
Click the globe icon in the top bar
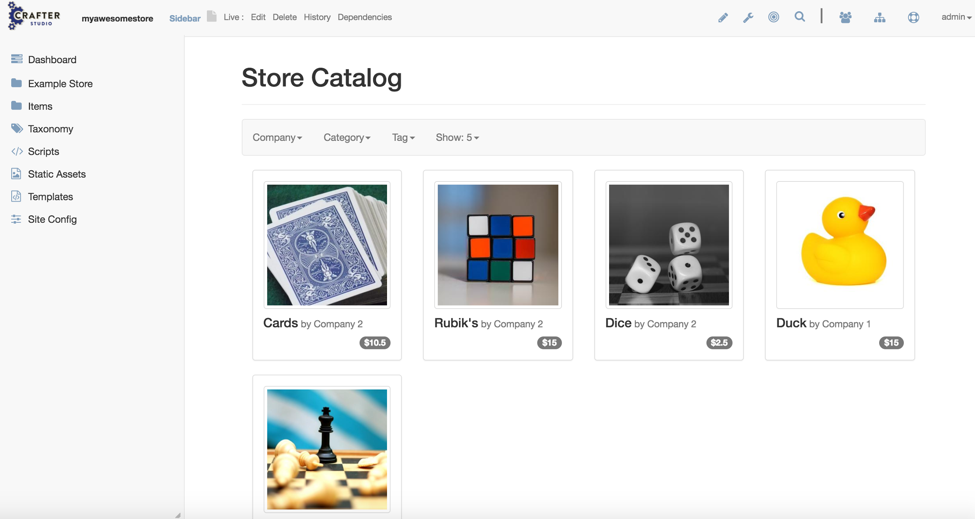click(x=914, y=17)
